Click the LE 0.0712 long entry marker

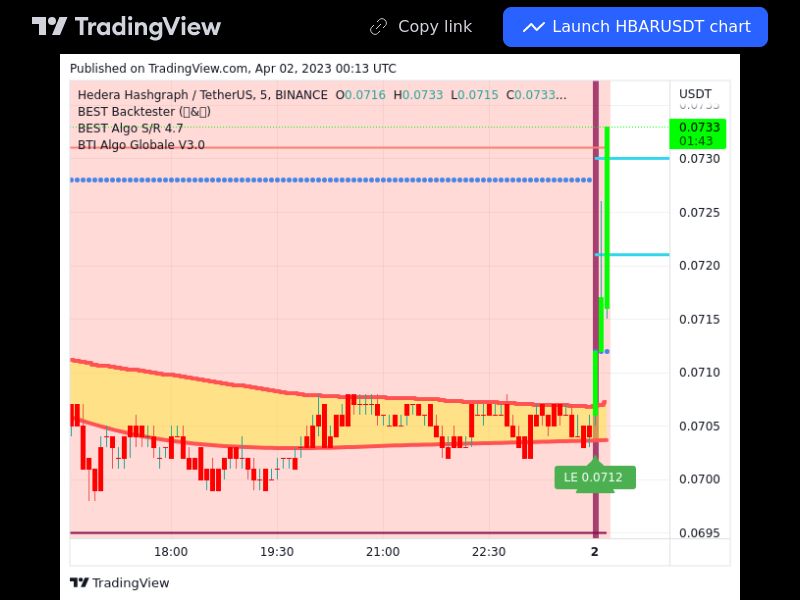(x=595, y=478)
